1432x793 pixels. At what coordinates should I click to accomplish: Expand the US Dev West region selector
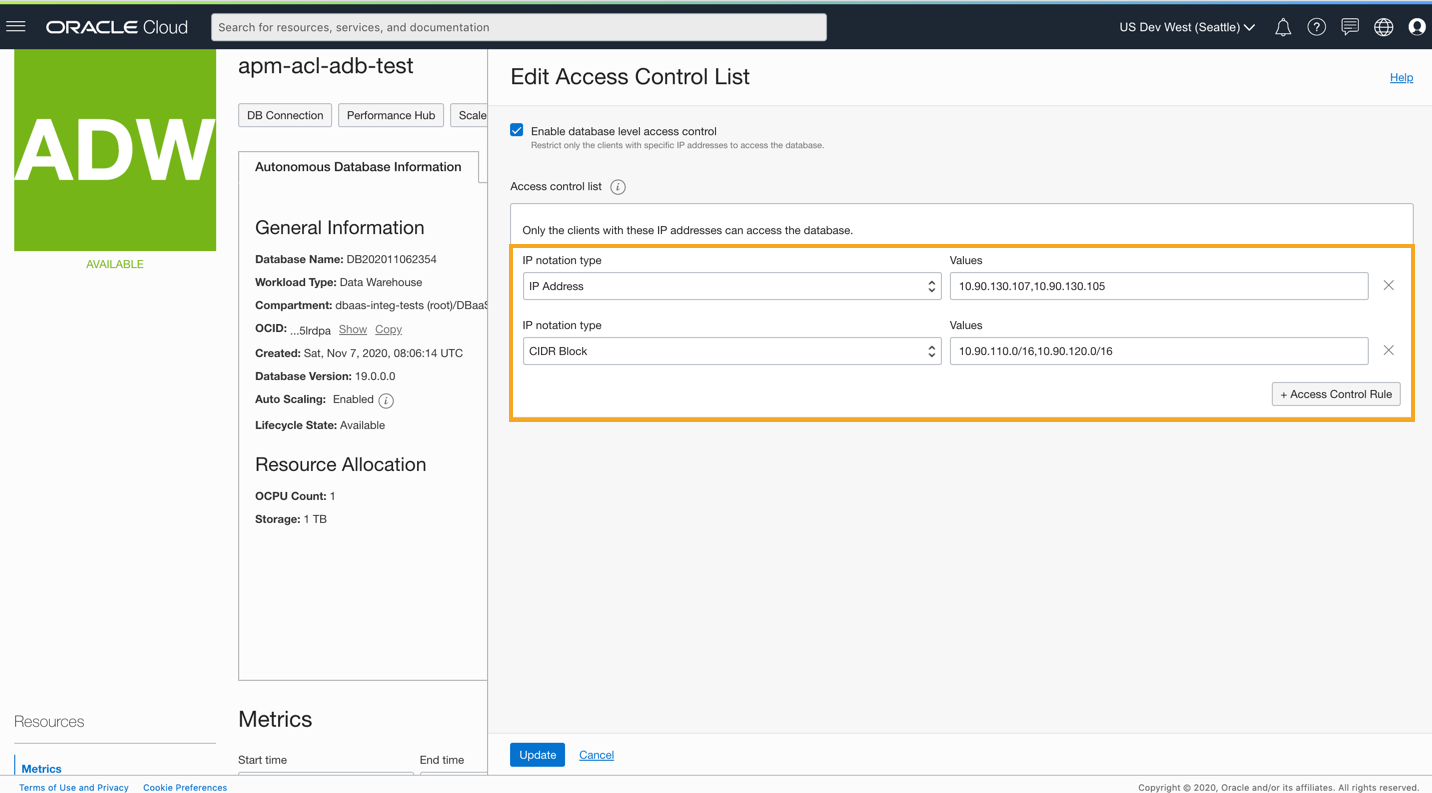tap(1187, 27)
